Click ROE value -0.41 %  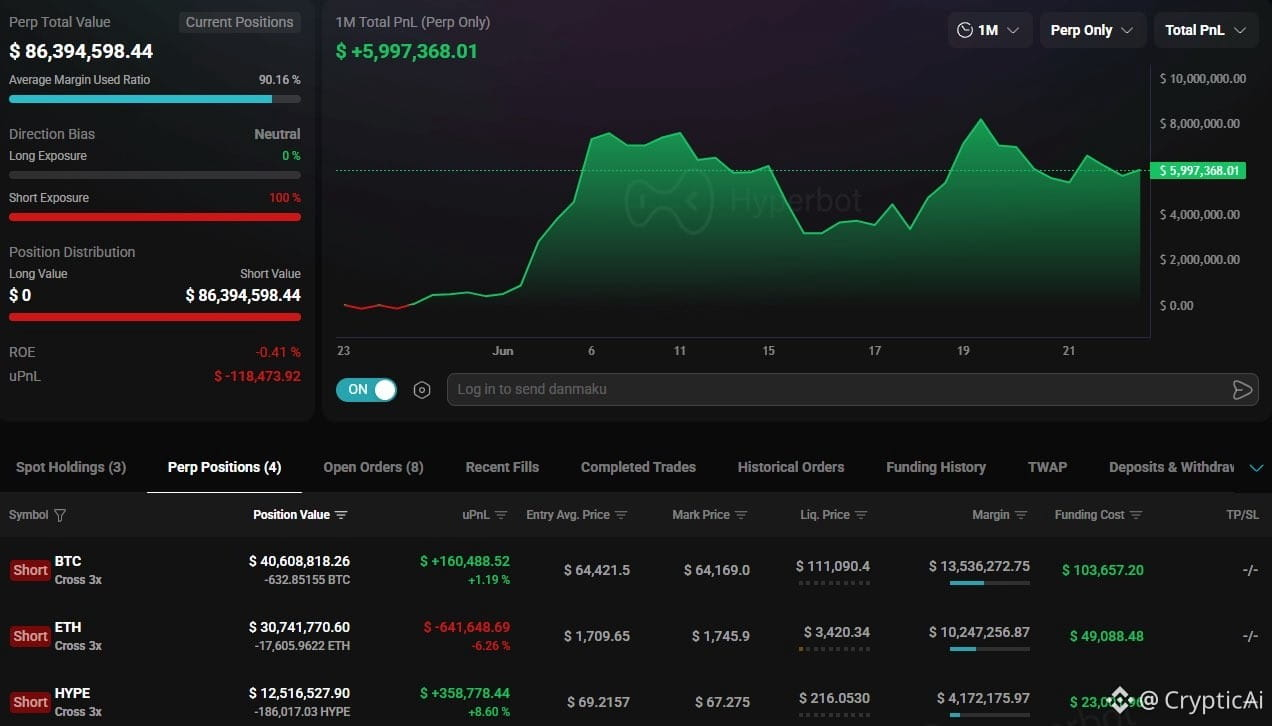[277, 352]
